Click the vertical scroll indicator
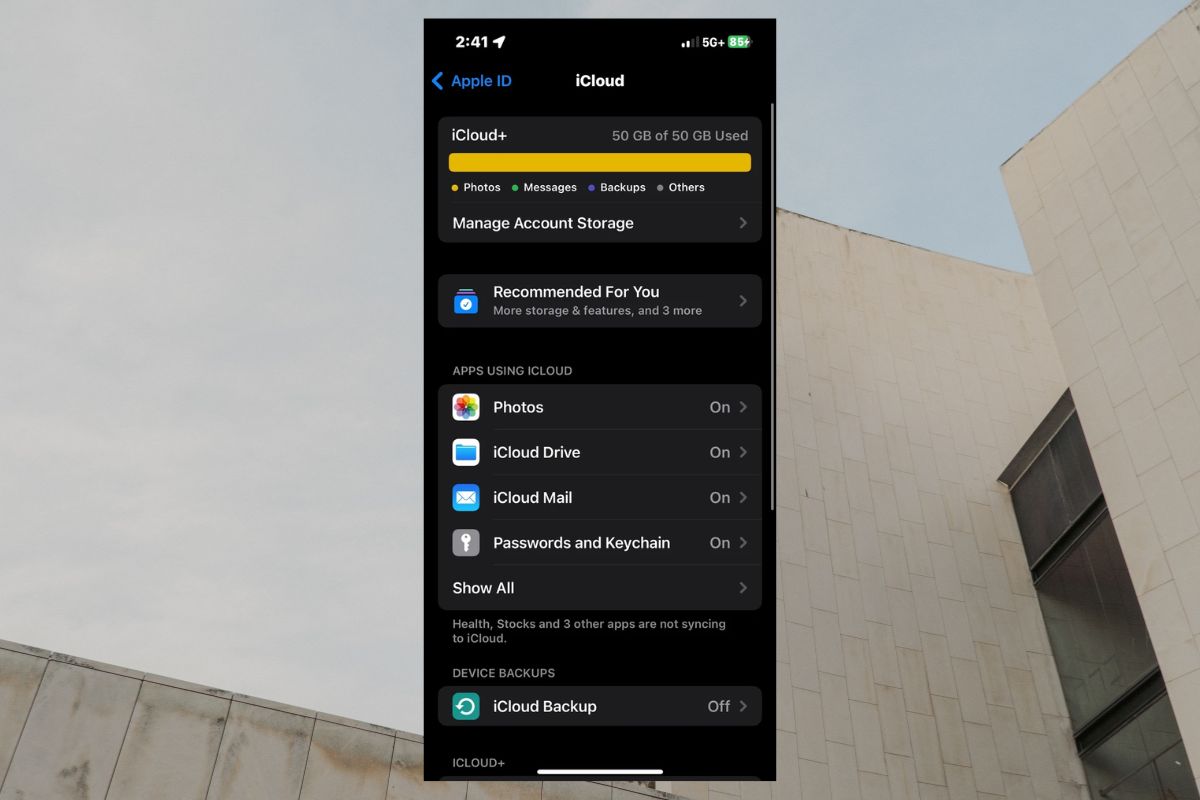The height and width of the screenshot is (800, 1200). [772, 307]
